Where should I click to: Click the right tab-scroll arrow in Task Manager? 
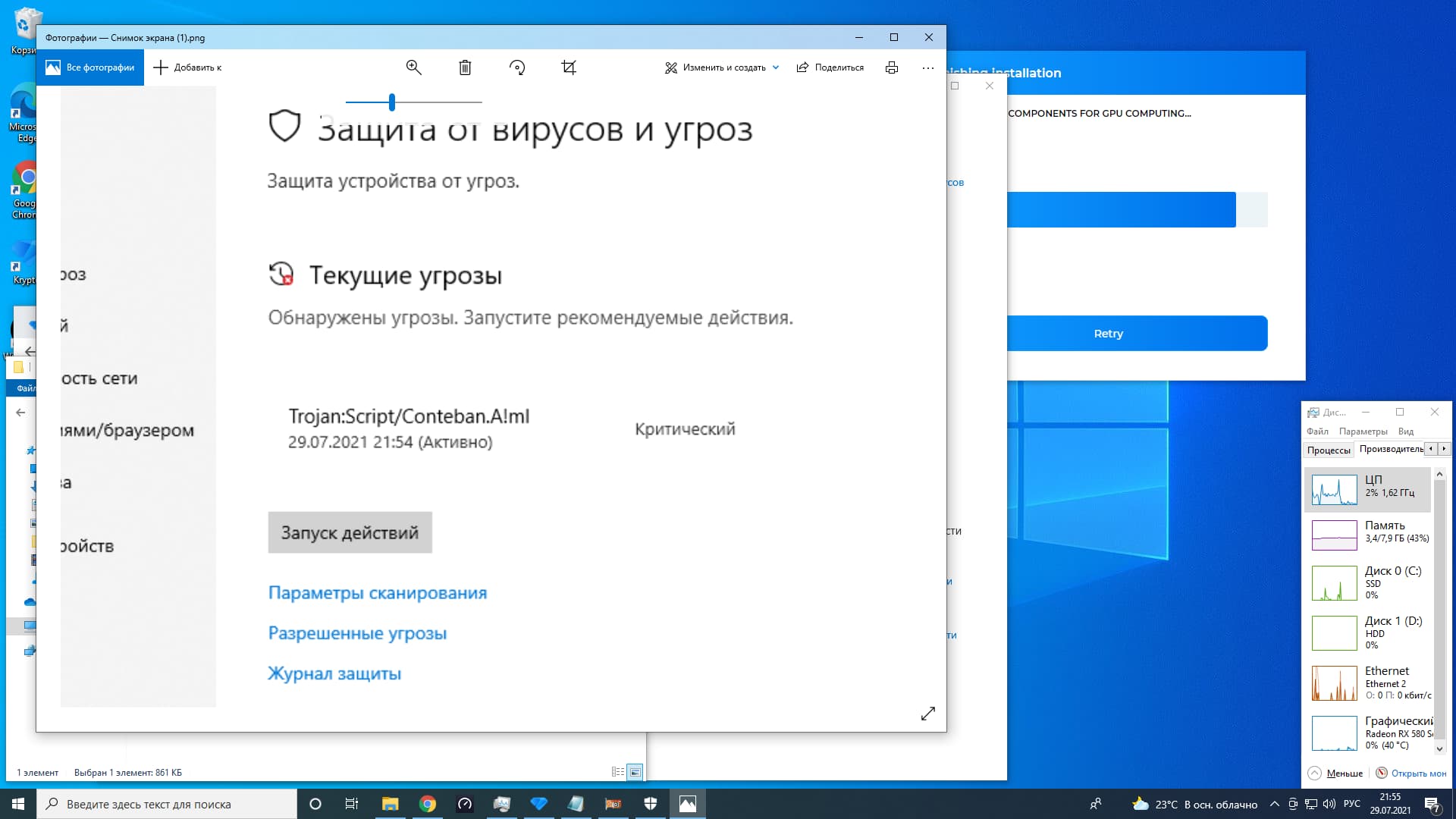tap(1444, 449)
